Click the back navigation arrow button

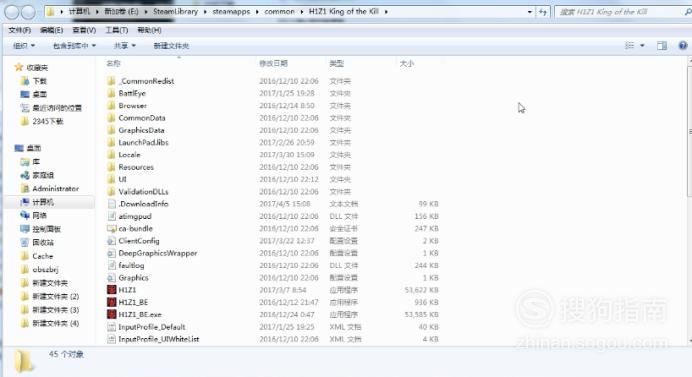coord(12,12)
